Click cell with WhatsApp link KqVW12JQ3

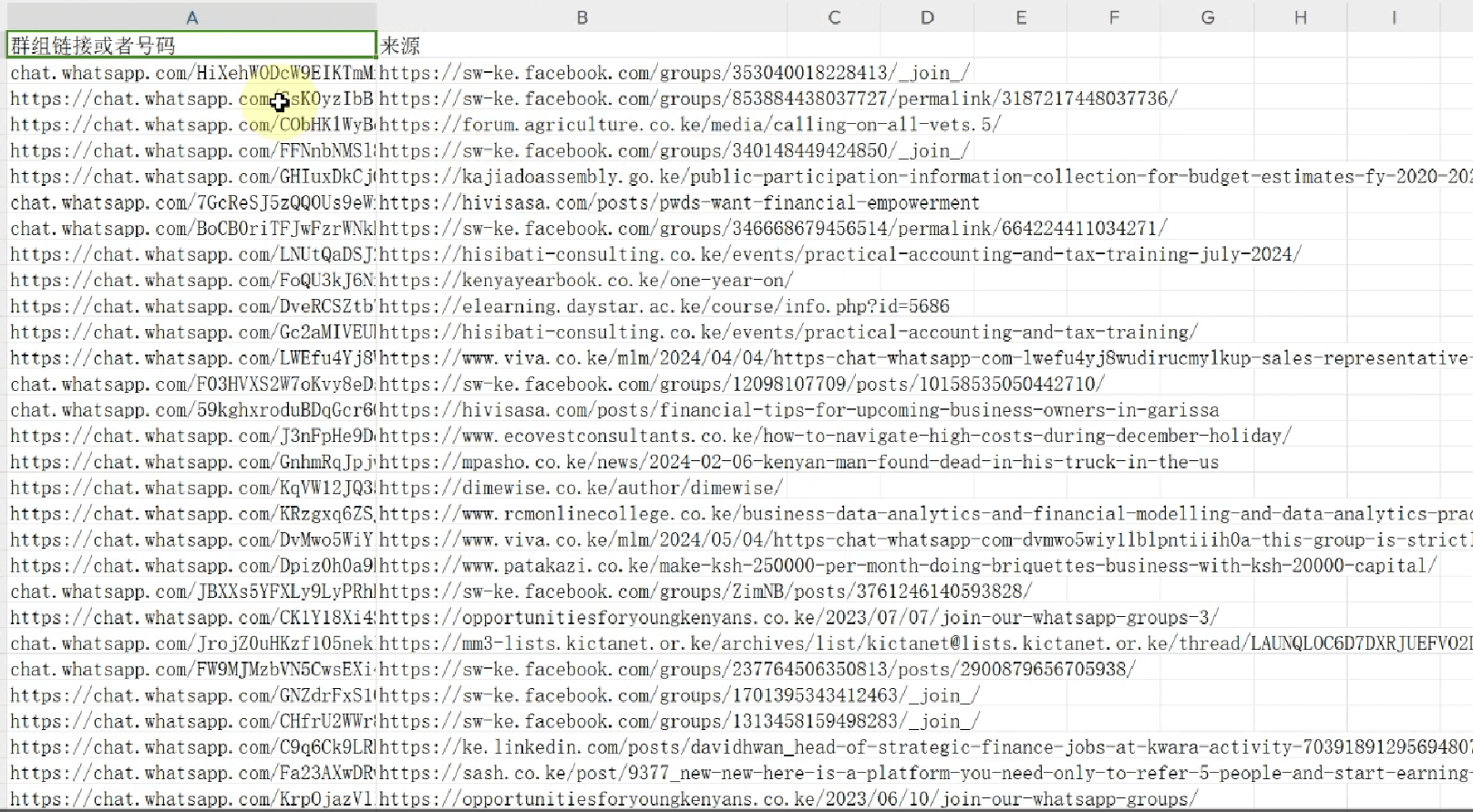coord(191,488)
